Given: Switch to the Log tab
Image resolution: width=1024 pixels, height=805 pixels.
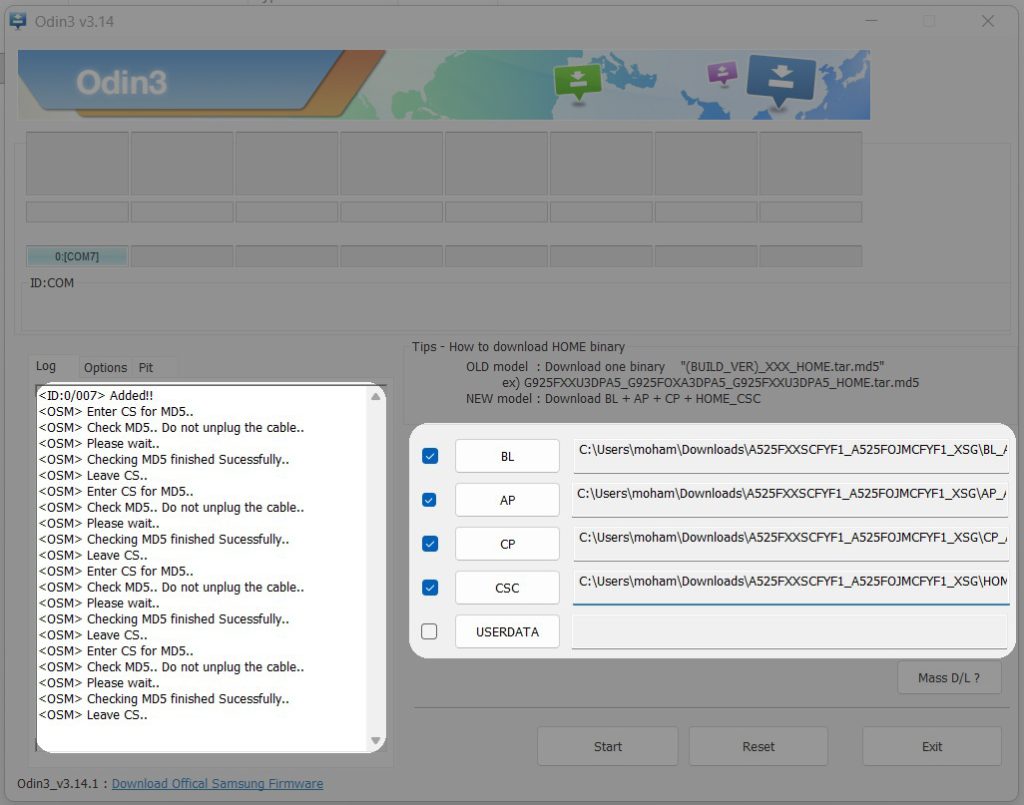Looking at the screenshot, I should (x=46, y=366).
